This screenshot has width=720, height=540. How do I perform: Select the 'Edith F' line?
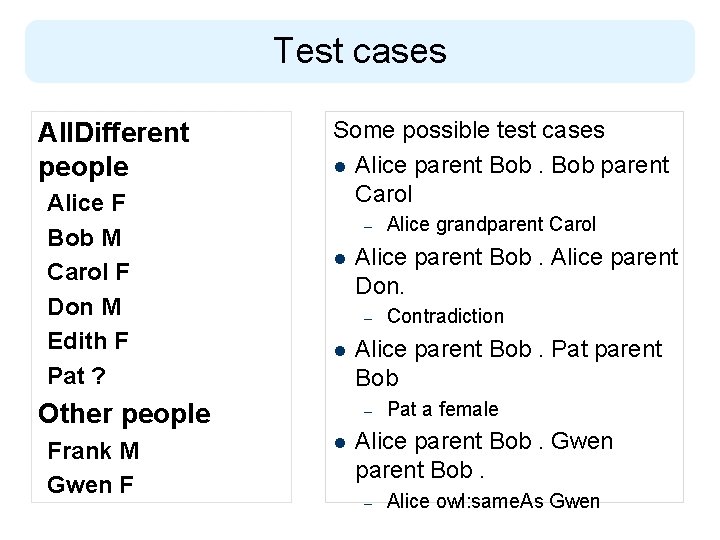(88, 341)
